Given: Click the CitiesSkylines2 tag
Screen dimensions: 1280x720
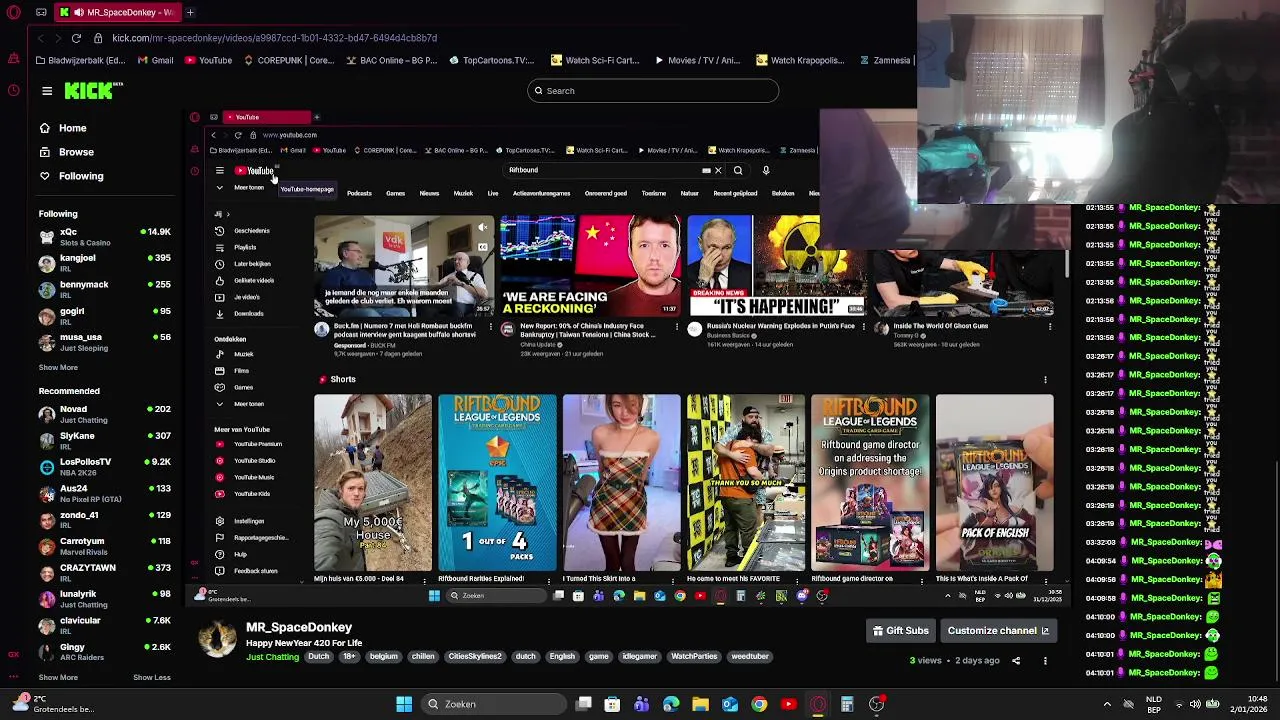Looking at the screenshot, I should [475, 657].
